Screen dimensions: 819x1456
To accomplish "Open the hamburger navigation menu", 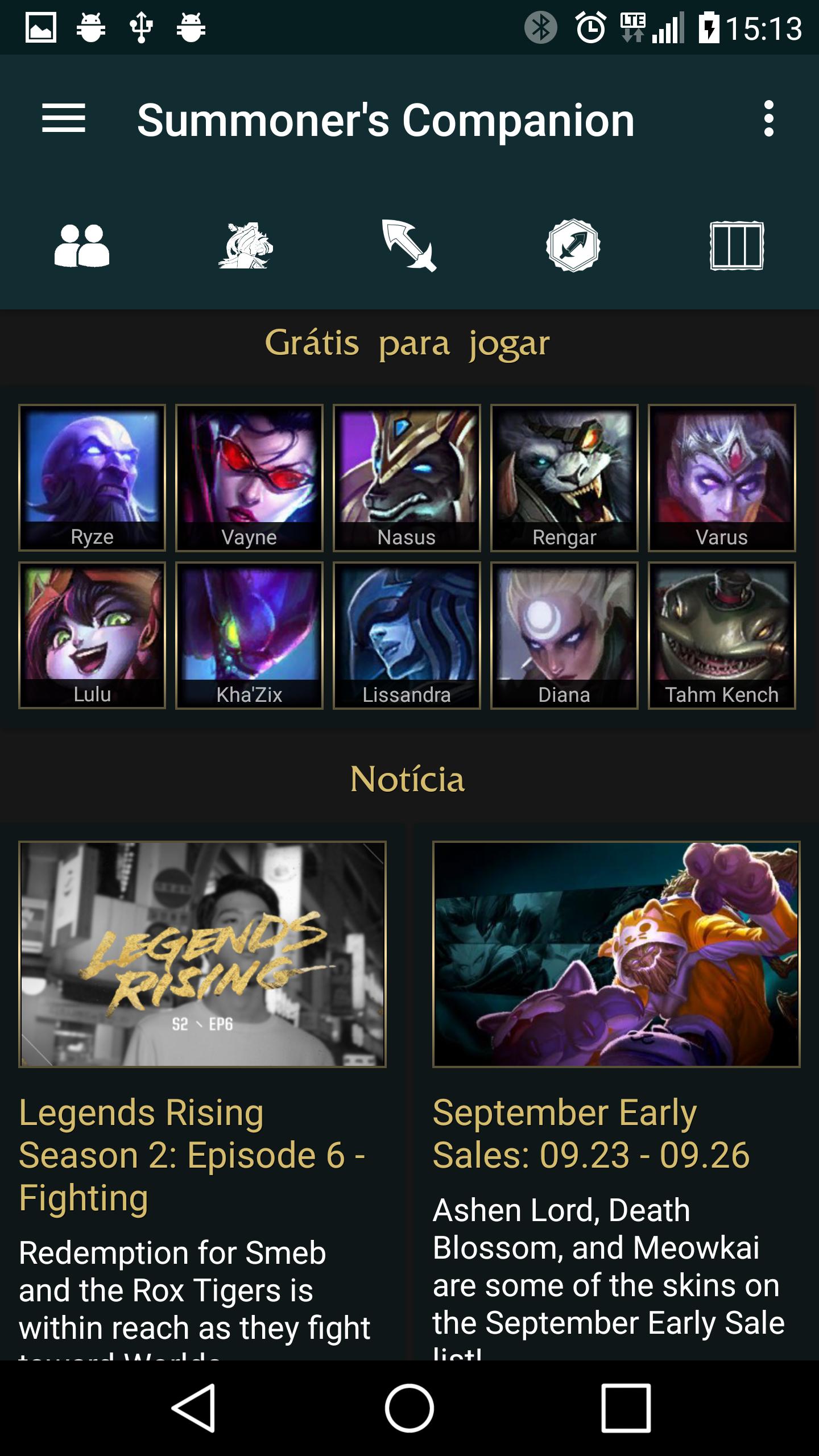I will point(64,118).
